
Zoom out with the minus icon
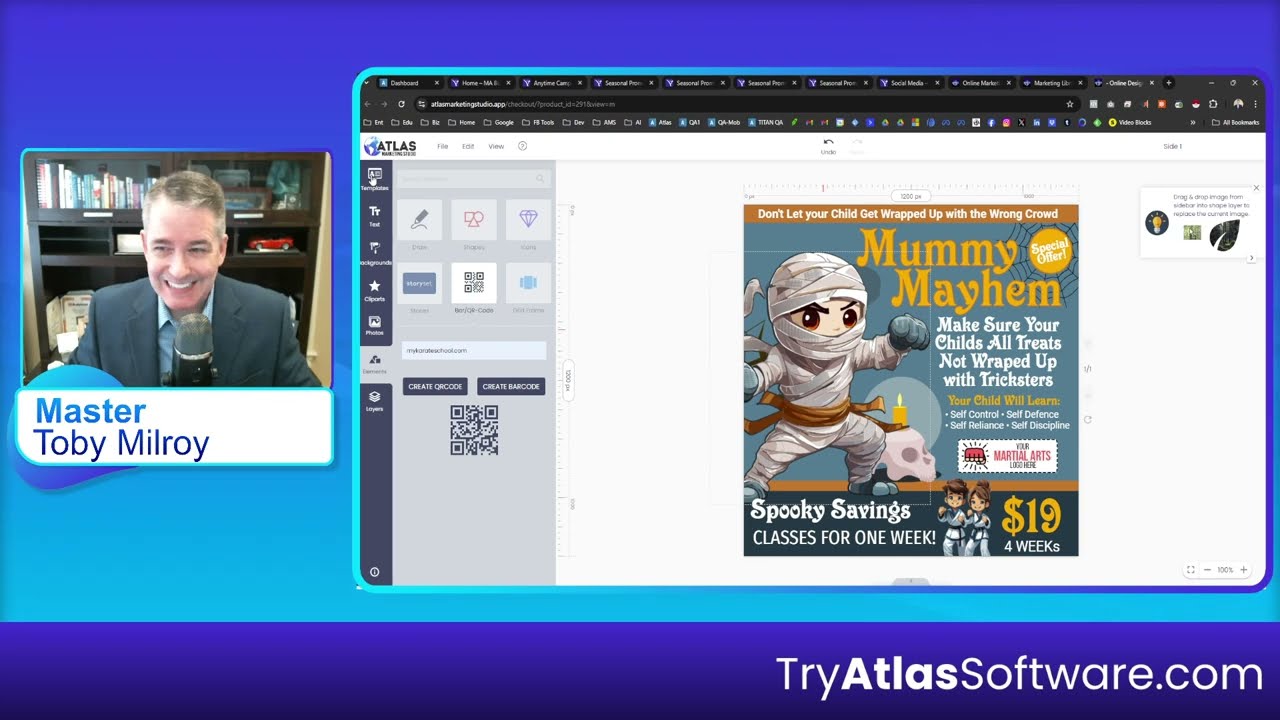pyautogui.click(x=1207, y=570)
